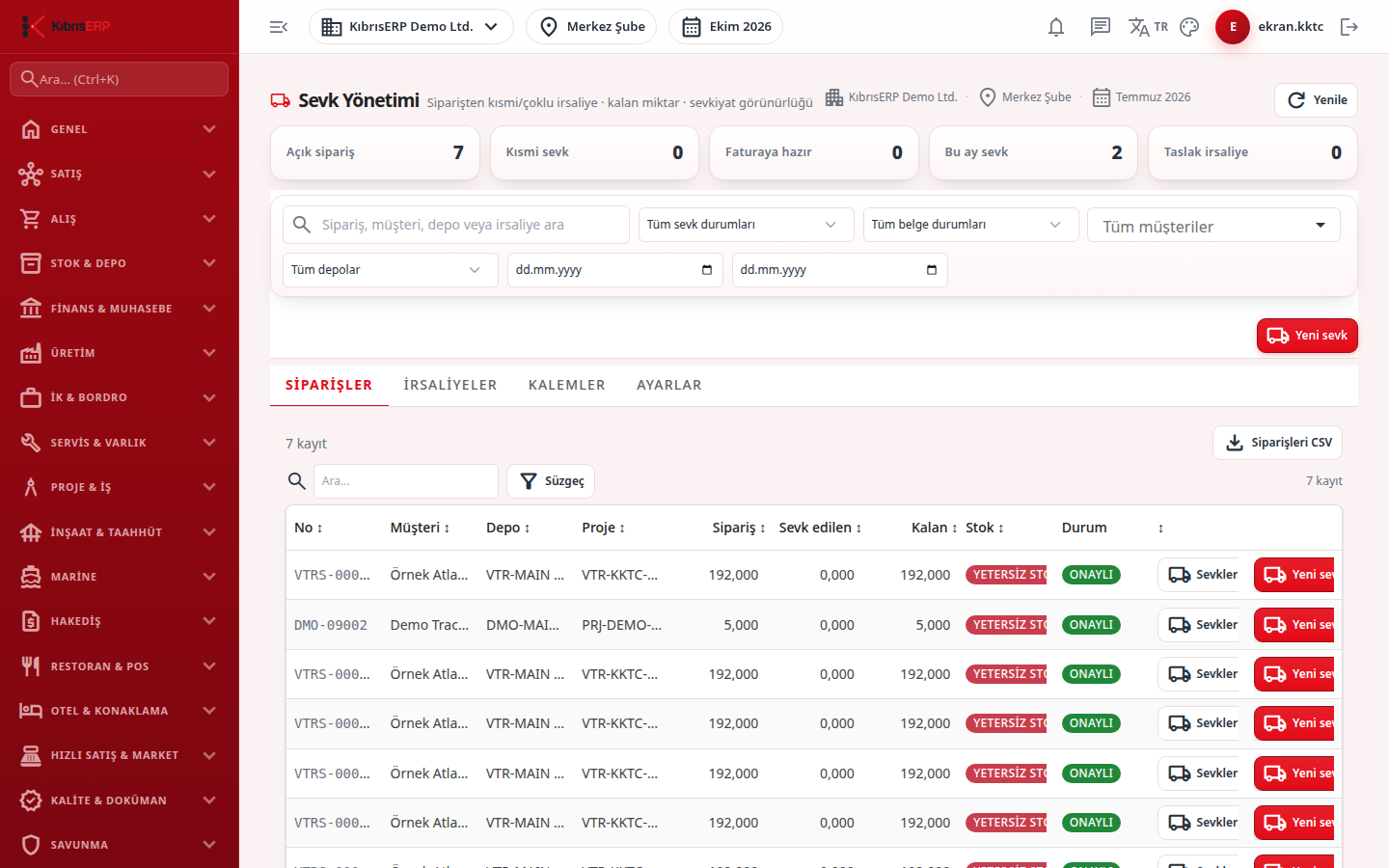Click the Yeni sevk button above tabs
Viewport: 1389px width, 868px height.
pyautogui.click(x=1307, y=336)
